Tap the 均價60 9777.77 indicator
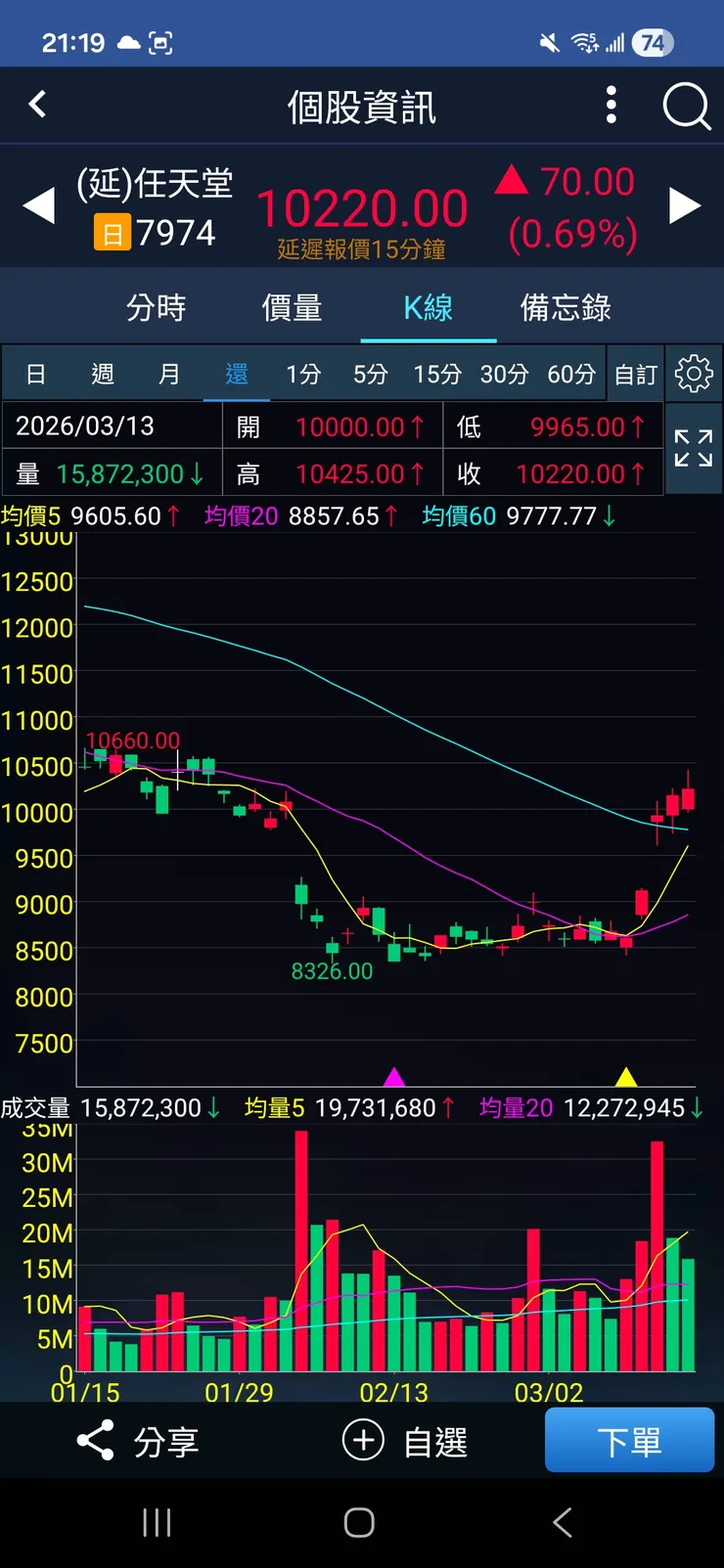This screenshot has height=1568, width=724. [x=519, y=515]
